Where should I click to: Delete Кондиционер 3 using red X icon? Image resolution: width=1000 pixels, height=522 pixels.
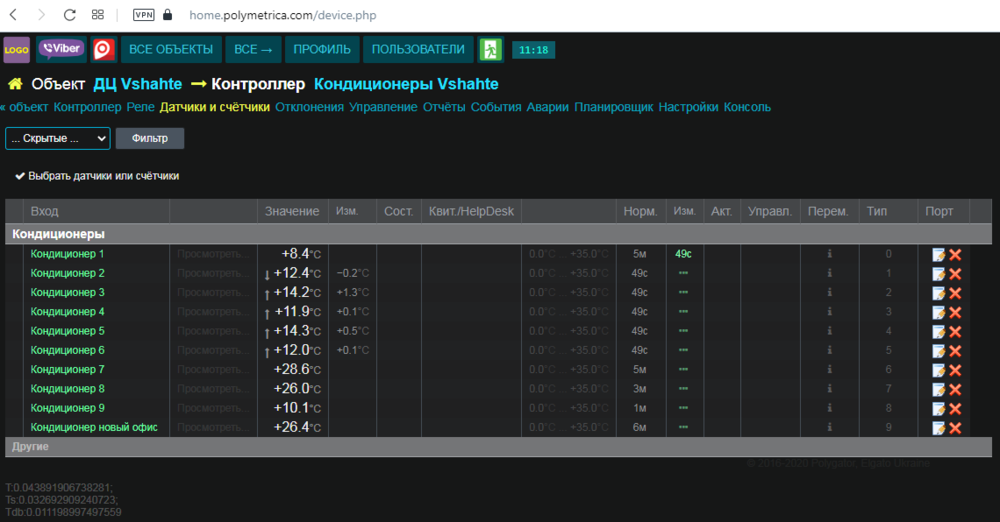(955, 293)
